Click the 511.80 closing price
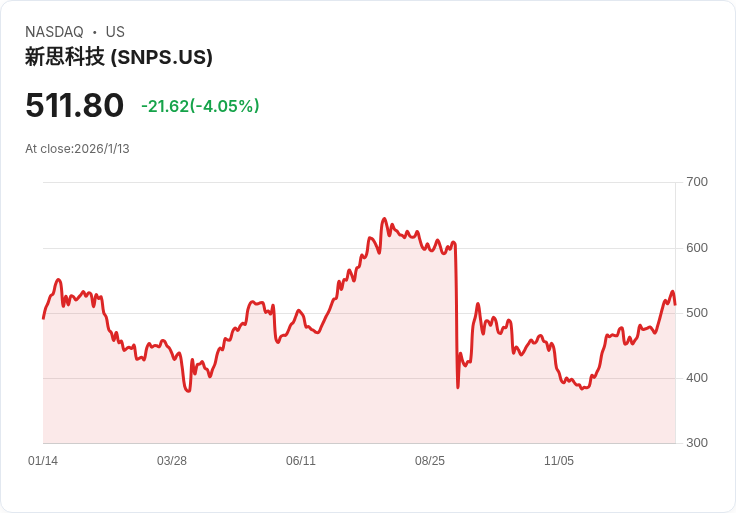The width and height of the screenshot is (736, 513). point(75,106)
